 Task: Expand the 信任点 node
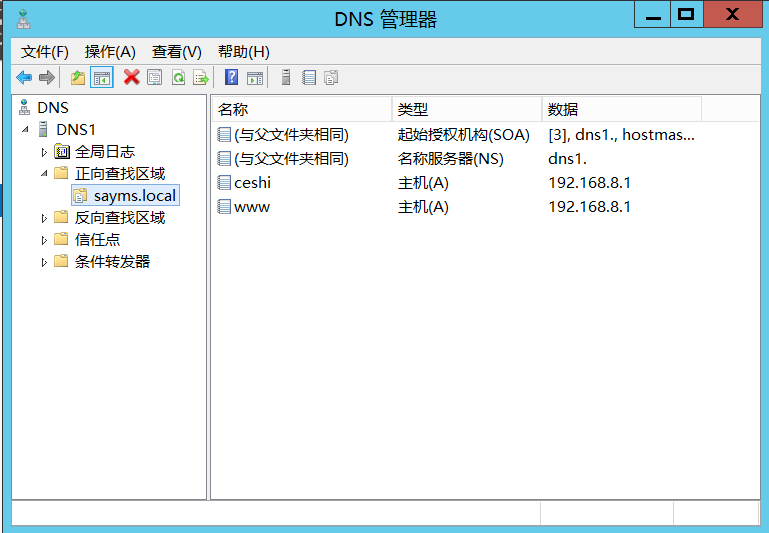[x=44, y=240]
